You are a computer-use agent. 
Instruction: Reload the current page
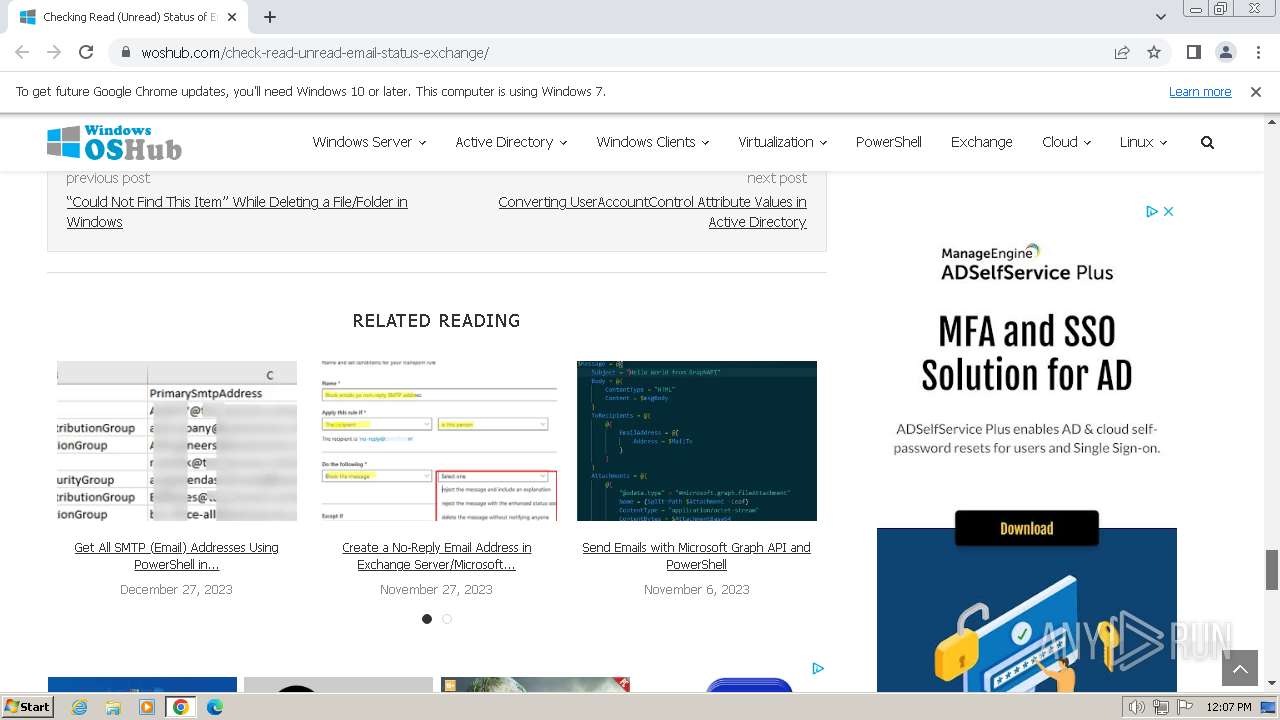tap(86, 52)
